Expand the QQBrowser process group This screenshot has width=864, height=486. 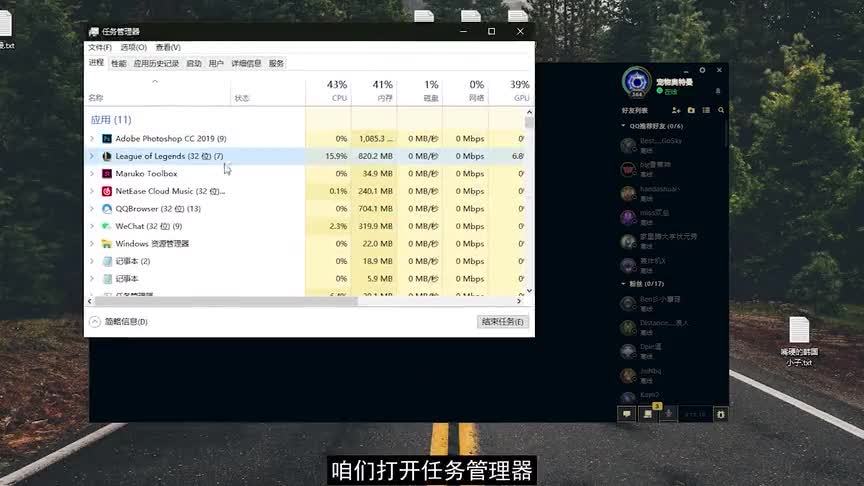pyautogui.click(x=92, y=209)
